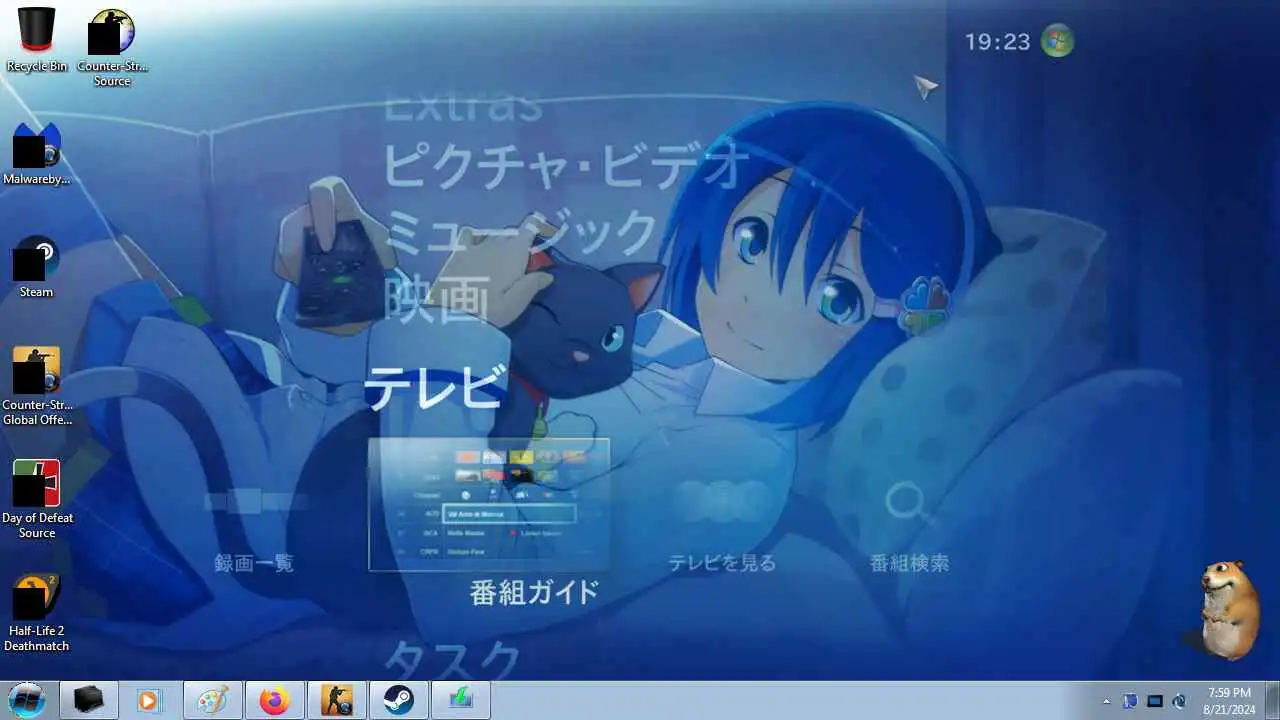Launch Paint from the taskbar
The height and width of the screenshot is (720, 1280).
click(213, 700)
